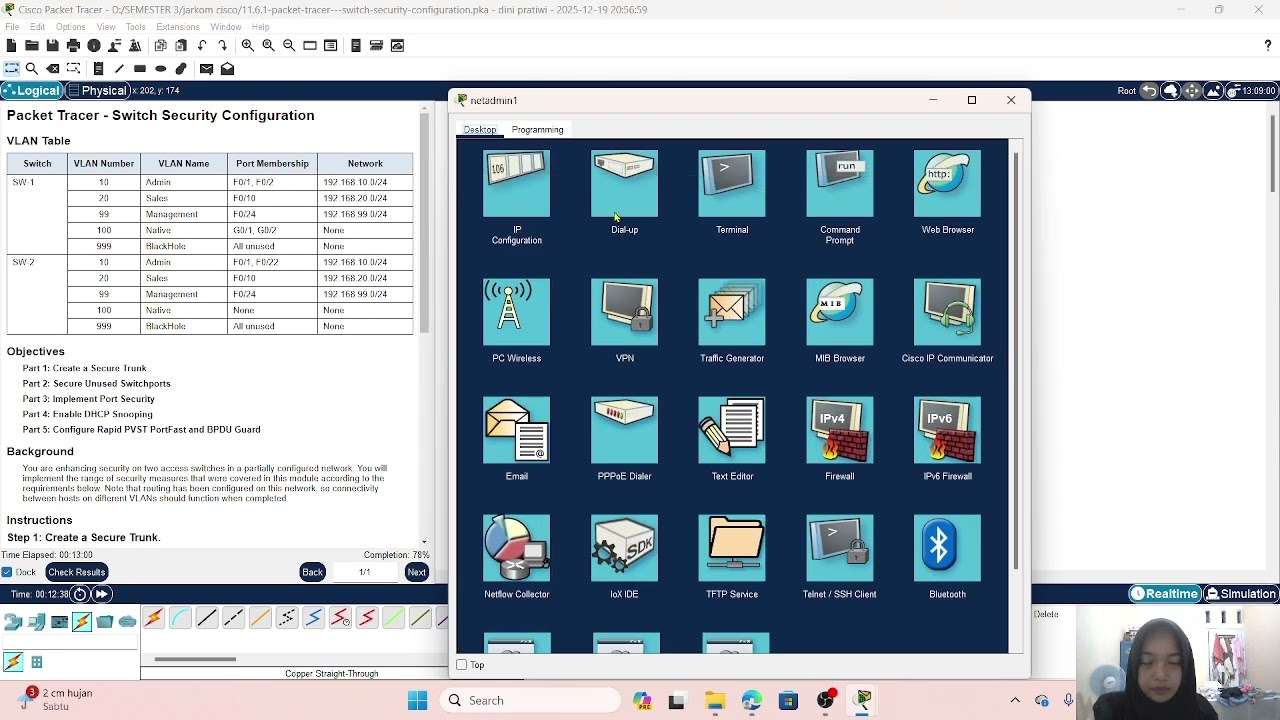Open IP Configuration in netadmin1 Desktop
Screen dimensions: 1280x720
click(516, 184)
